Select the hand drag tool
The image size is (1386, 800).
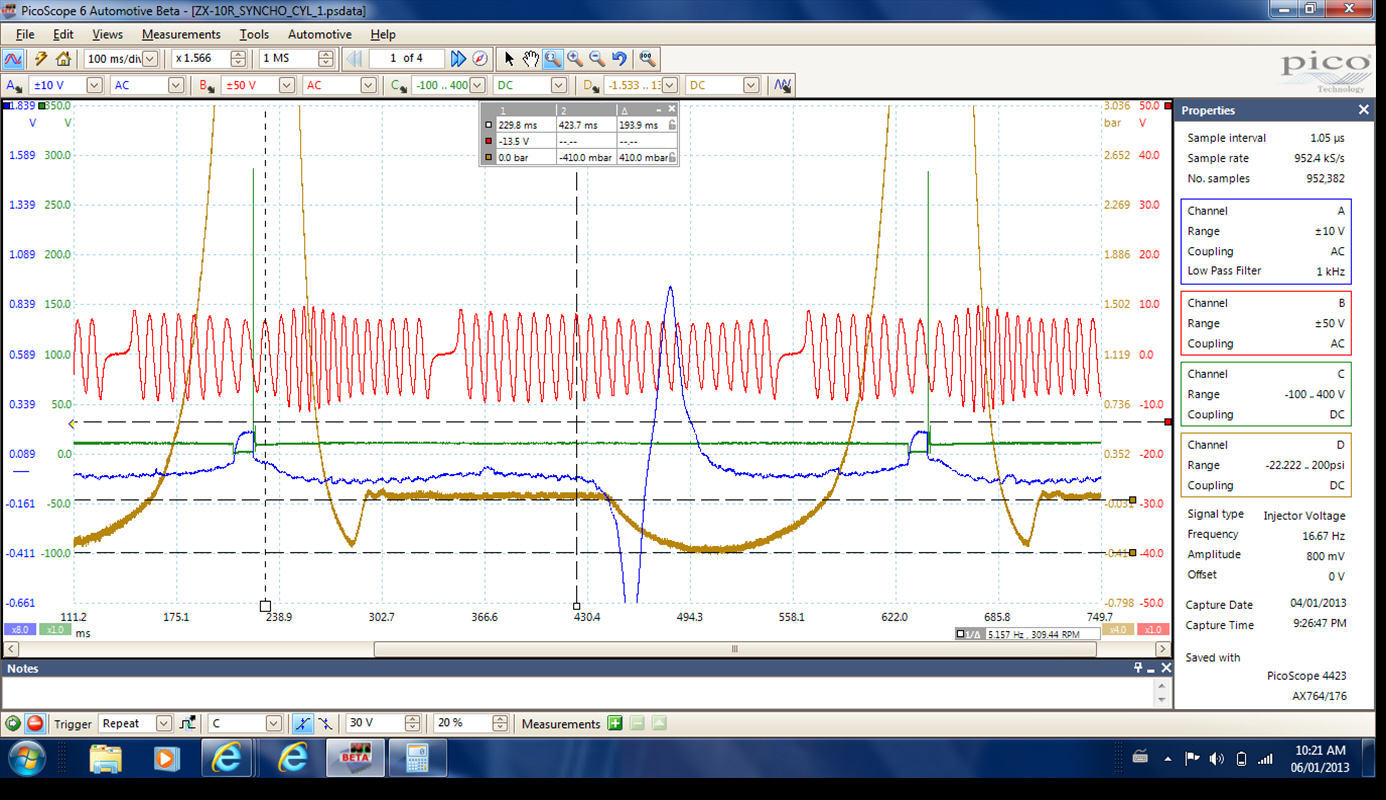click(x=531, y=59)
